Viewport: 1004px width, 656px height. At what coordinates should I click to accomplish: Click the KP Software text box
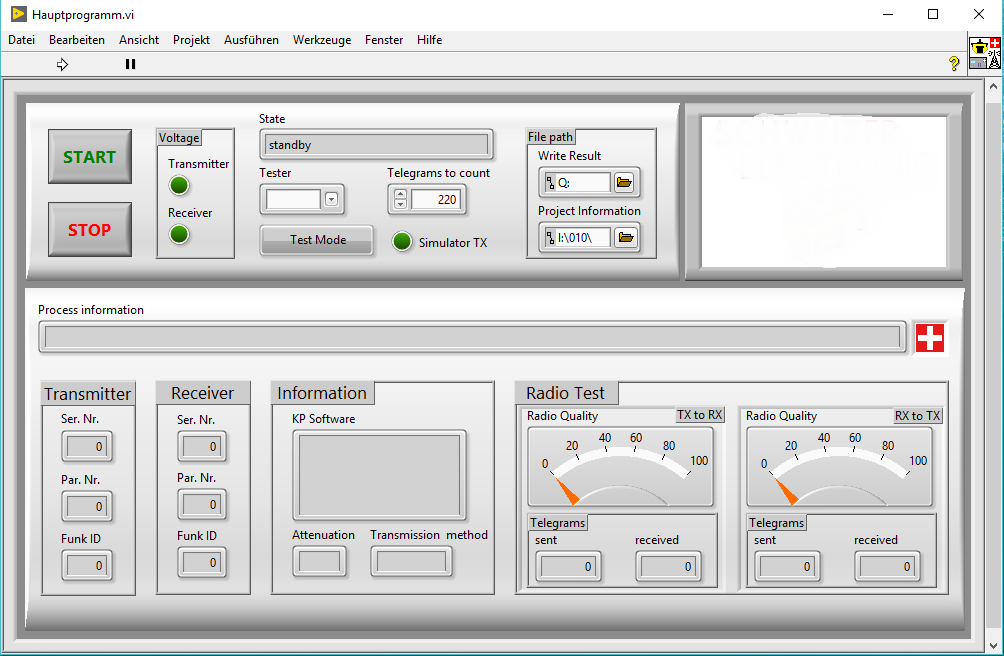[379, 475]
